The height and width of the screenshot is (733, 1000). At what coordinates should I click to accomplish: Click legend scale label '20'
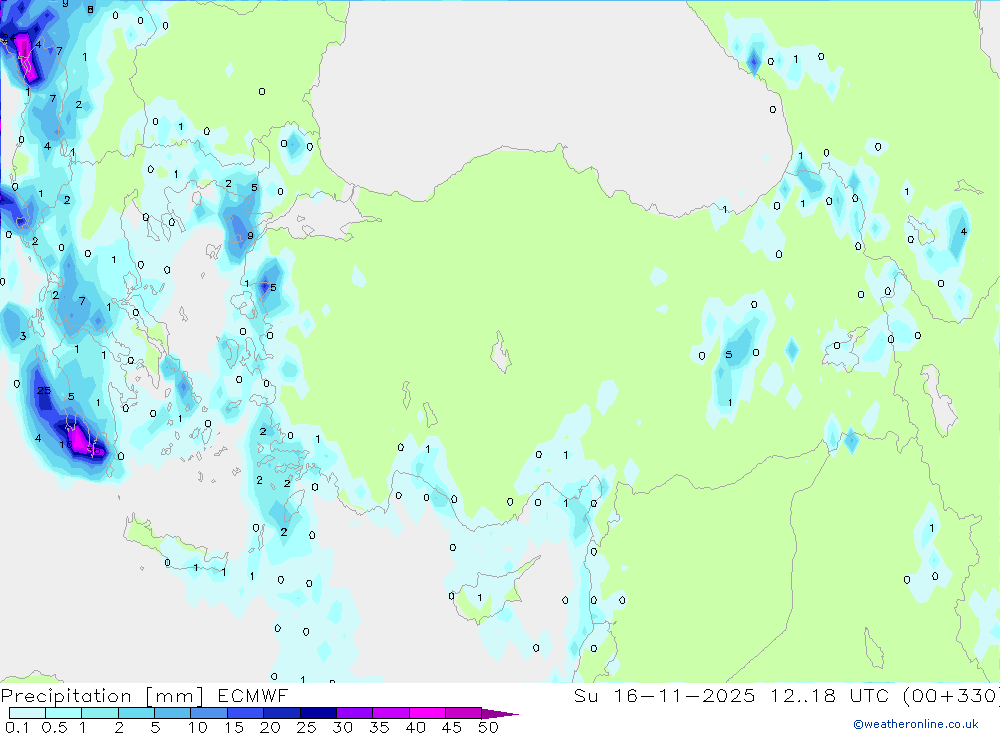270,727
